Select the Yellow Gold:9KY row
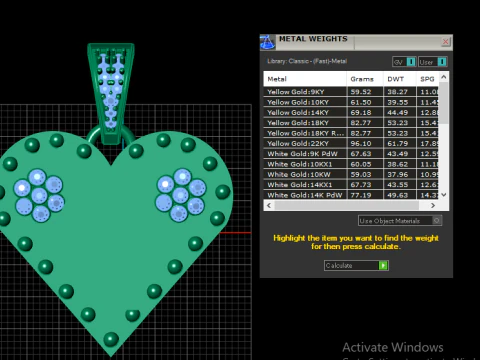The height and width of the screenshot is (360, 480). point(351,92)
